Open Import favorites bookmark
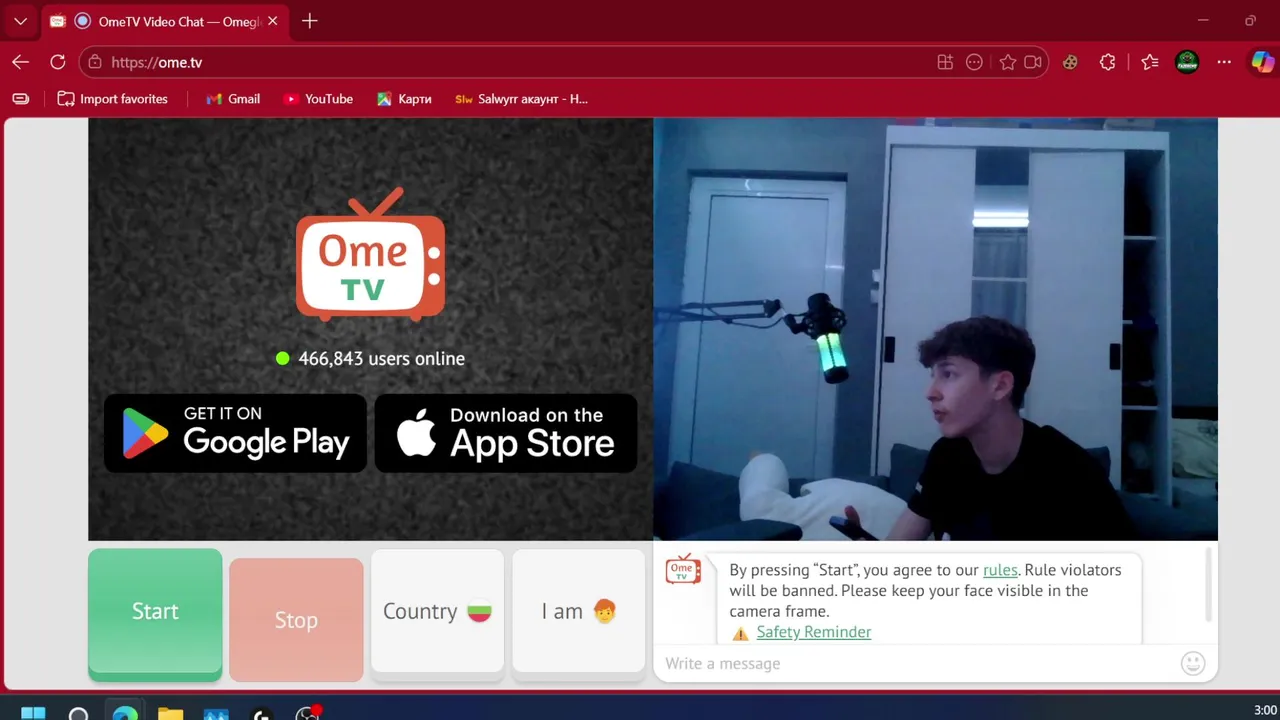The image size is (1280, 720). [x=112, y=99]
